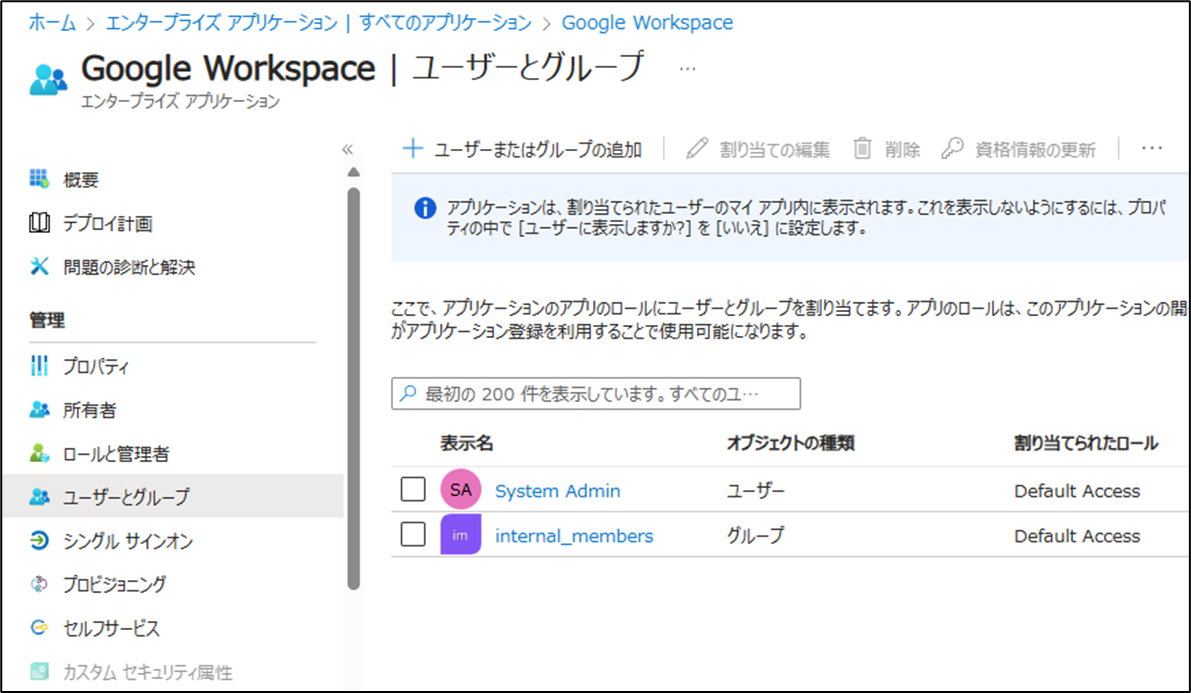The width and height of the screenshot is (1191, 693).
Task: Select the System Admin row checkbox
Action: 413,489
